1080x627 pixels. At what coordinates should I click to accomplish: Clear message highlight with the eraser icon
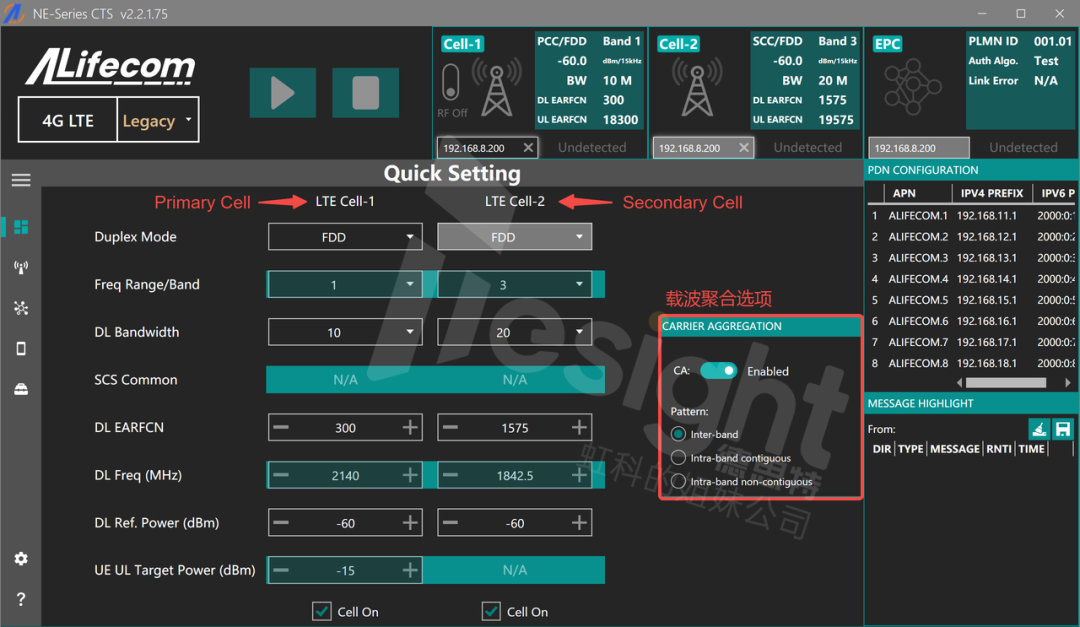(1039, 429)
